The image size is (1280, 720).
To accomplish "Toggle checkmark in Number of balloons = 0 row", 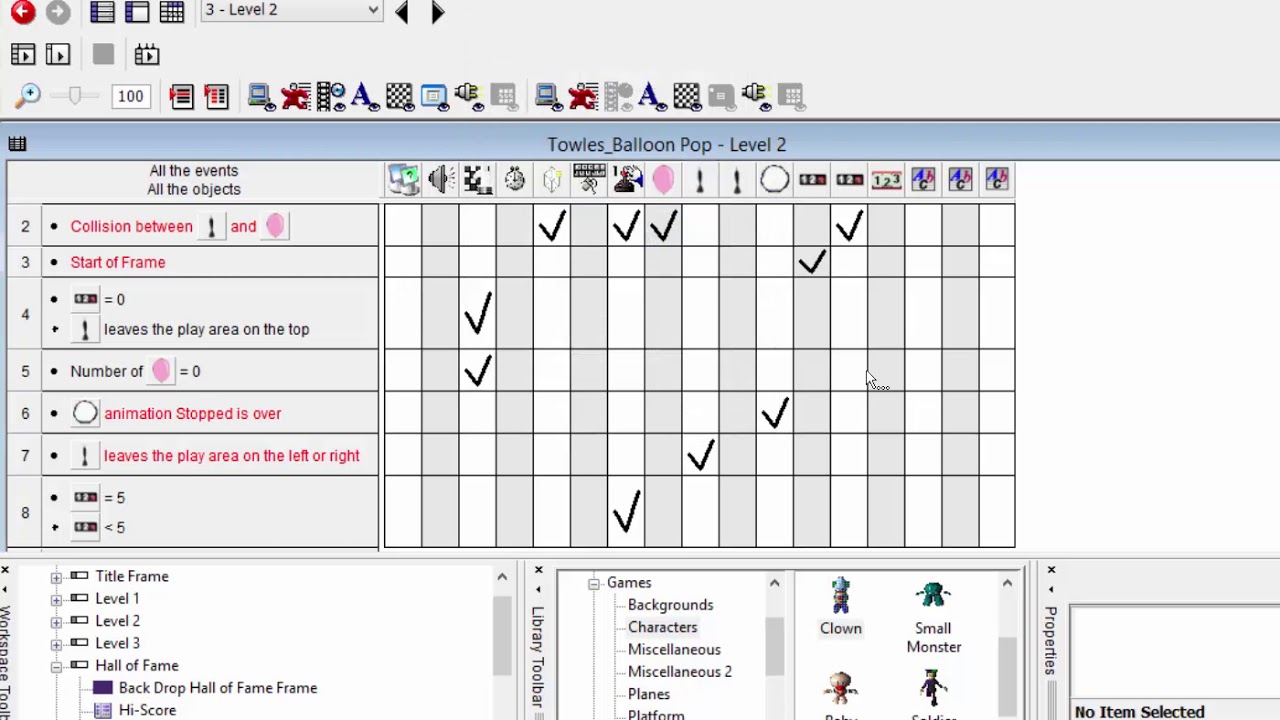I will click(x=478, y=371).
